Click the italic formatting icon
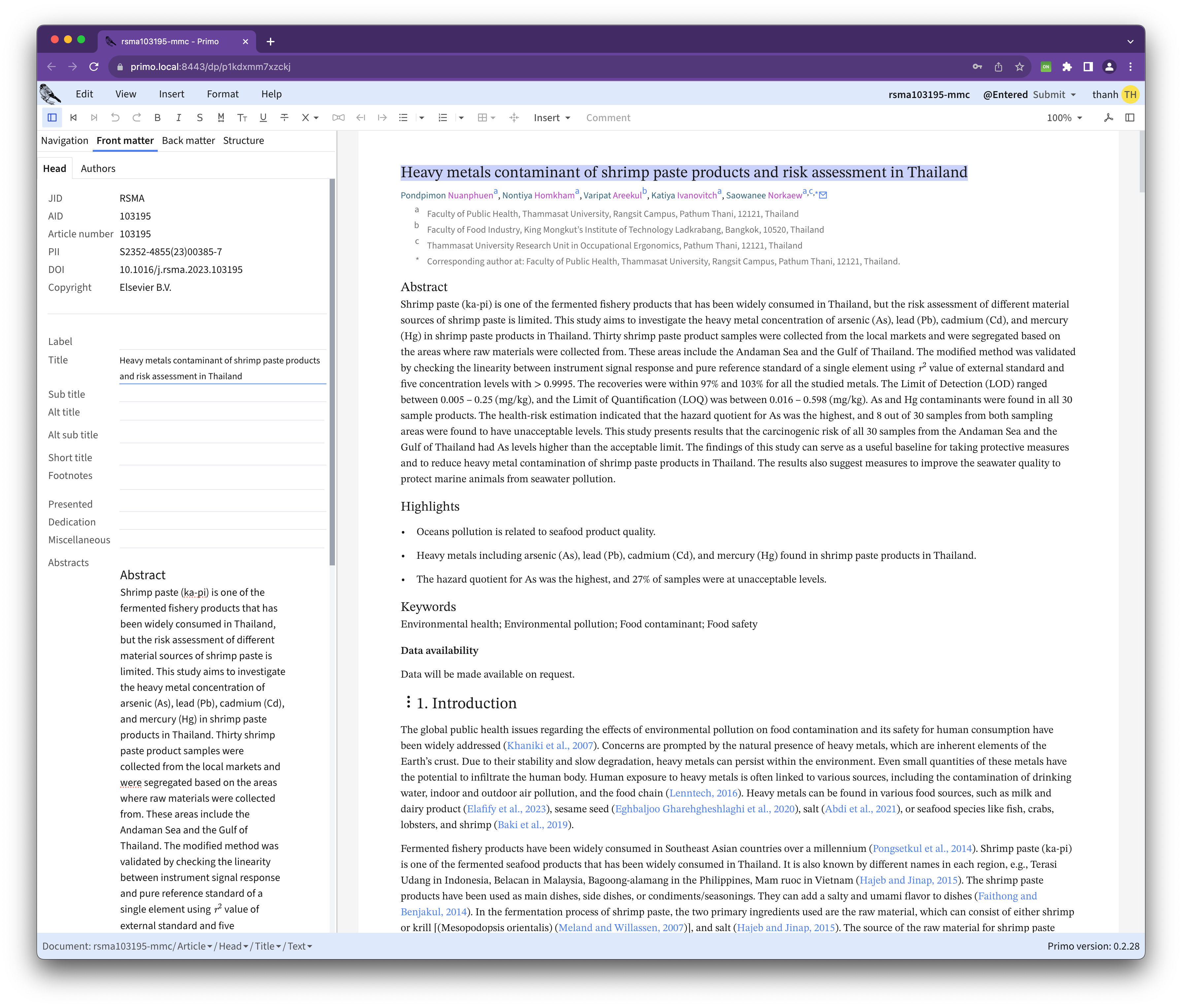 point(179,118)
